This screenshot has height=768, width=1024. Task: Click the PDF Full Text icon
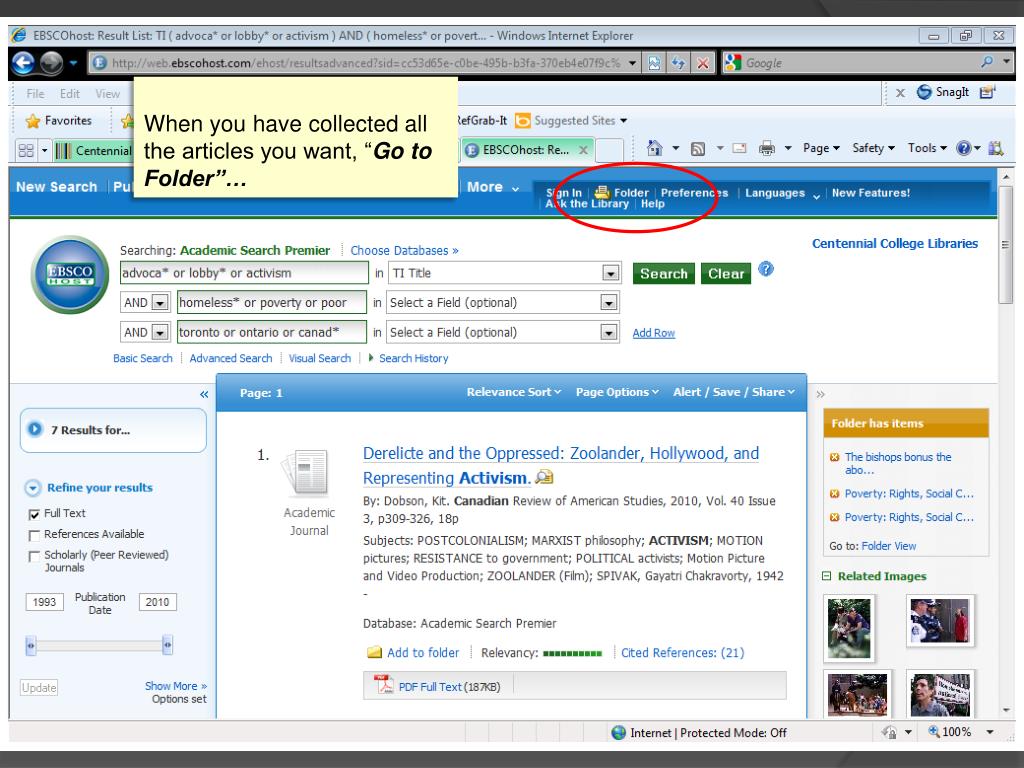[x=383, y=684]
